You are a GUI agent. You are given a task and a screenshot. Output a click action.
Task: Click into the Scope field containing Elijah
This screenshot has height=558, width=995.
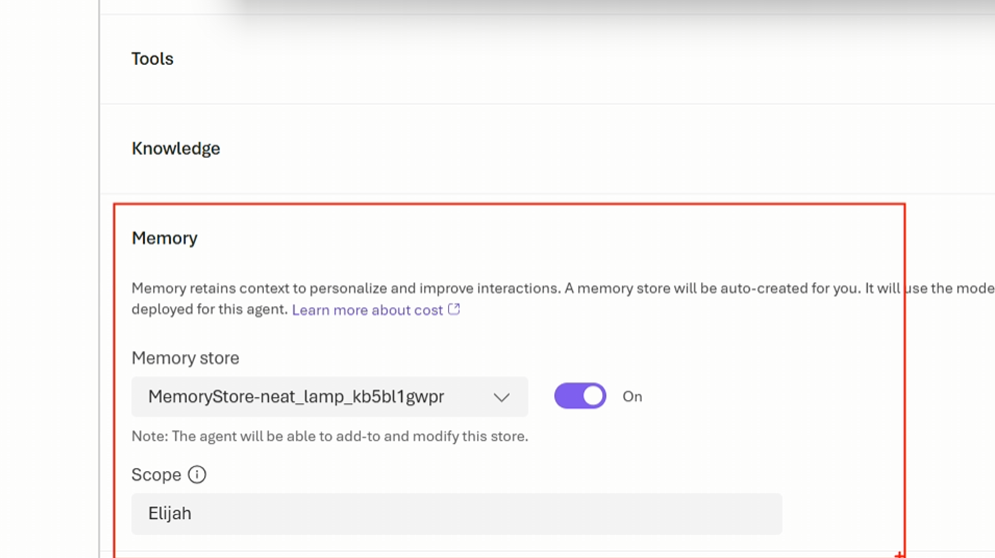456,514
